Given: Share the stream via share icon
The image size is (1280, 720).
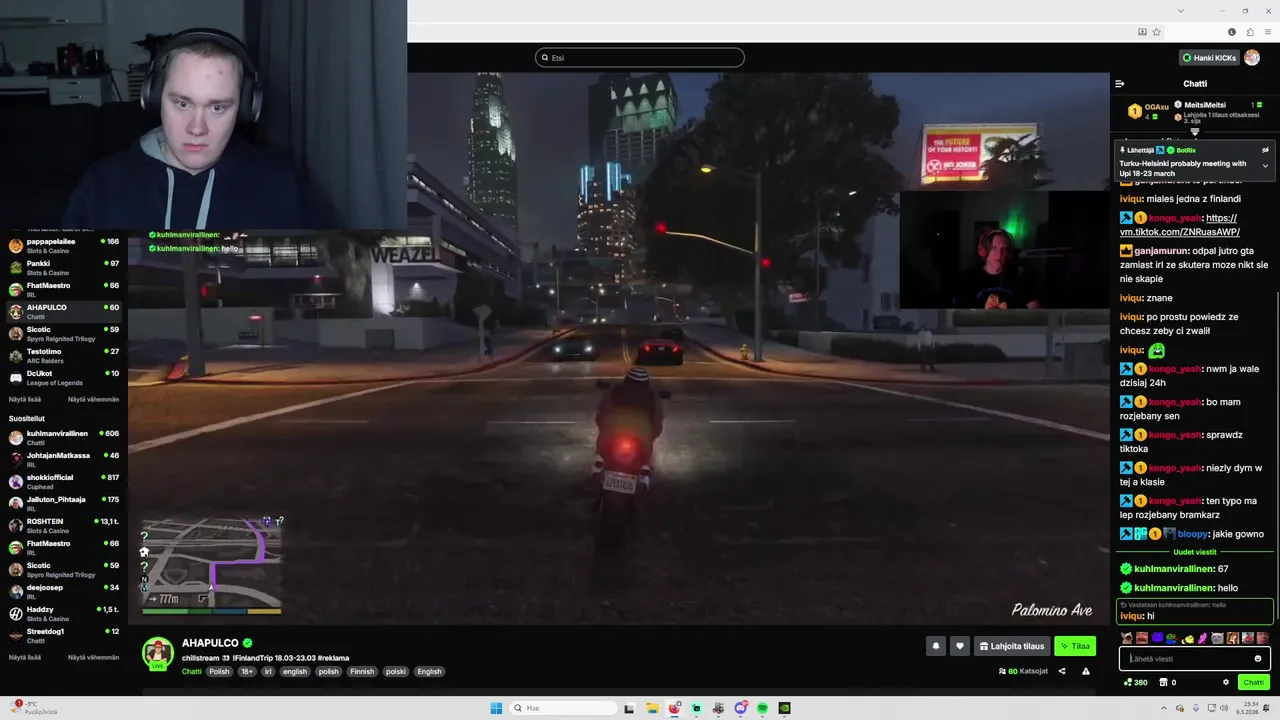Looking at the screenshot, I should (1062, 671).
